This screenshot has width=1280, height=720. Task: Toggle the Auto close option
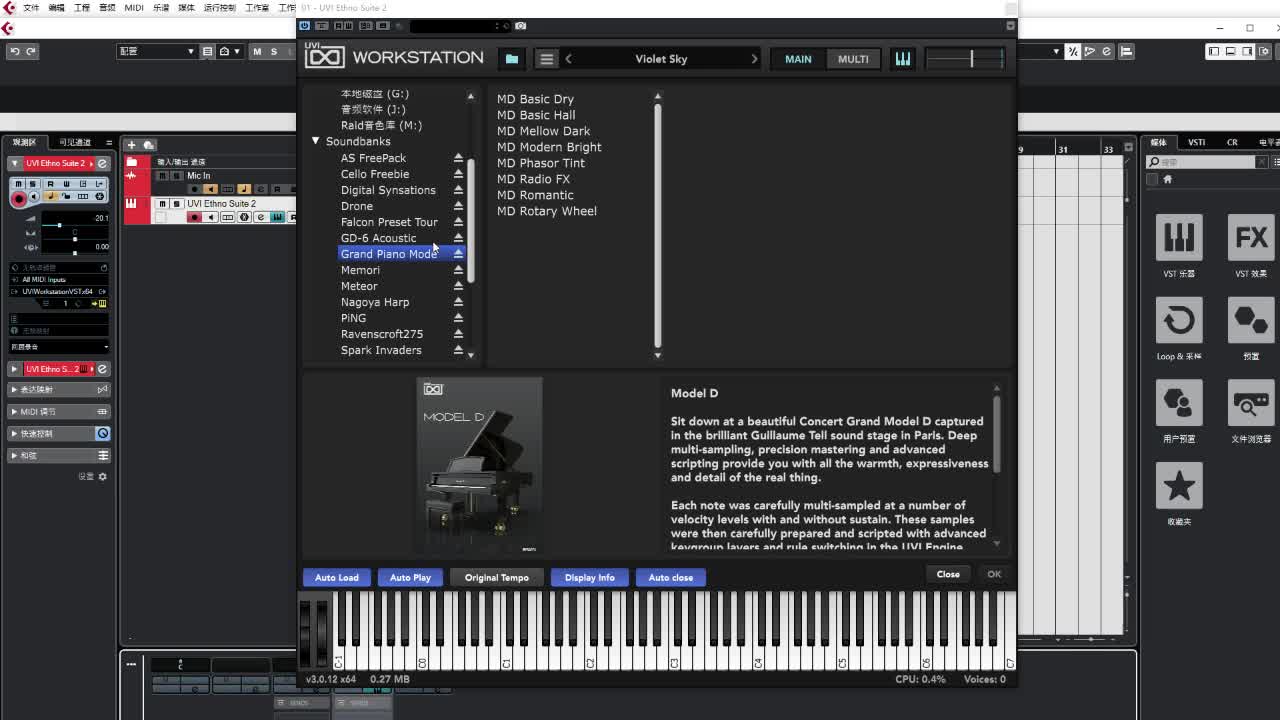(671, 577)
